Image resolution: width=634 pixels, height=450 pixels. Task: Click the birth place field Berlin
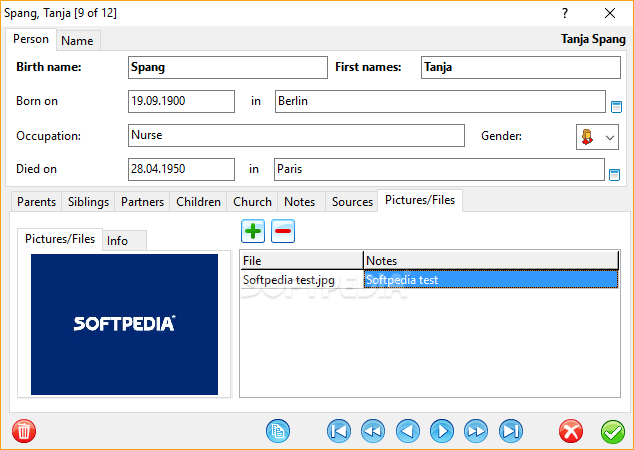[440, 101]
